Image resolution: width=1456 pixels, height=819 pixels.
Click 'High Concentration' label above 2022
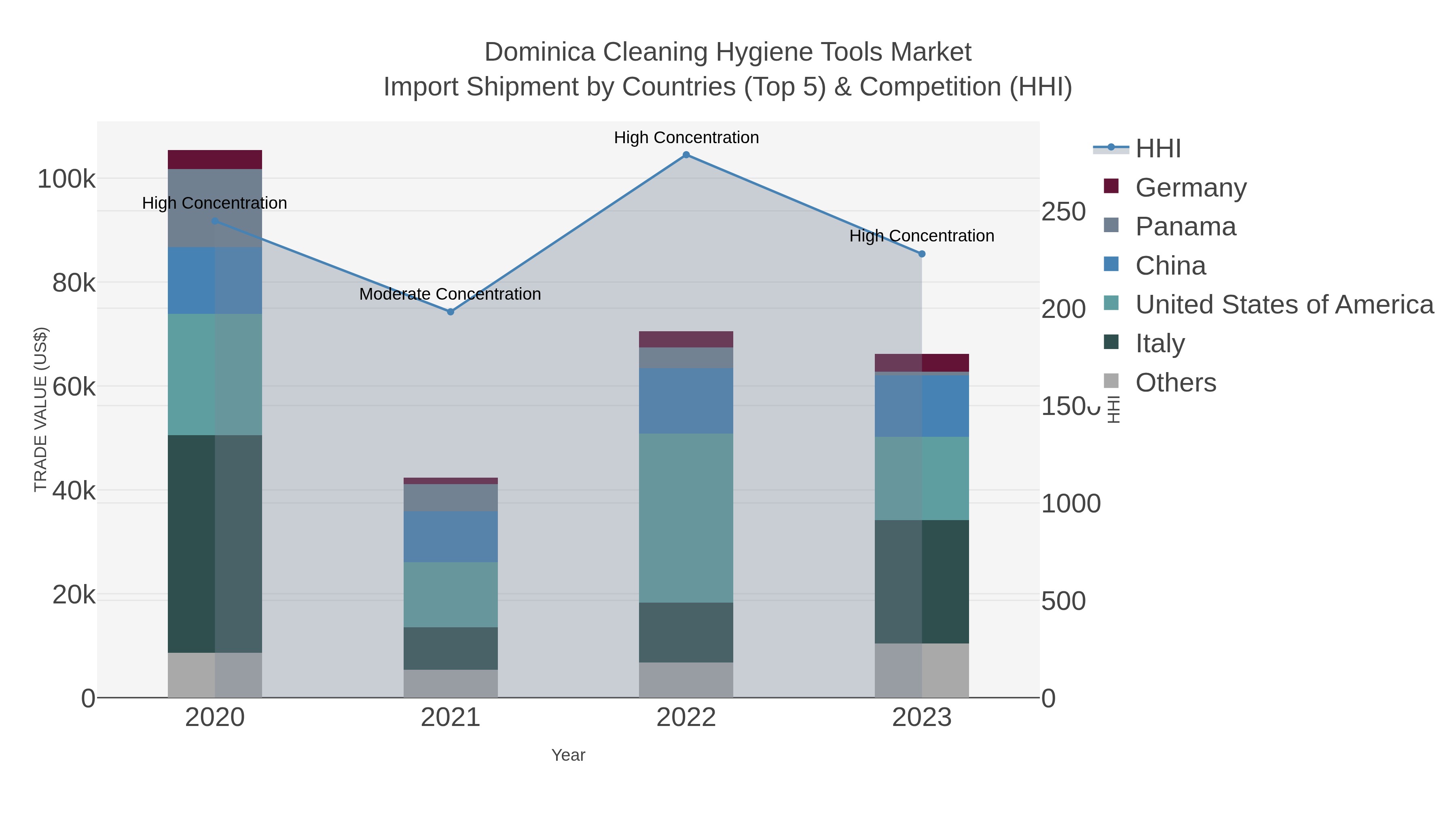click(686, 138)
